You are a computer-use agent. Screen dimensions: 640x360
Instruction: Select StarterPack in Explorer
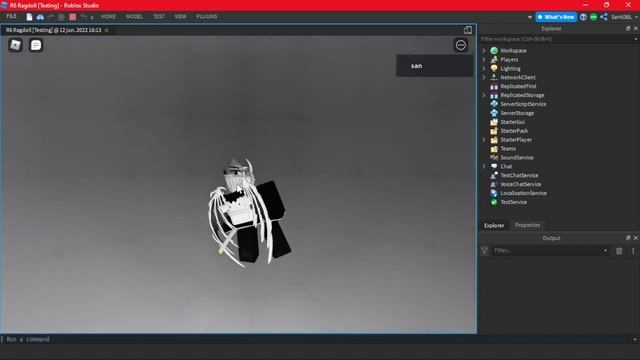pyautogui.click(x=514, y=131)
